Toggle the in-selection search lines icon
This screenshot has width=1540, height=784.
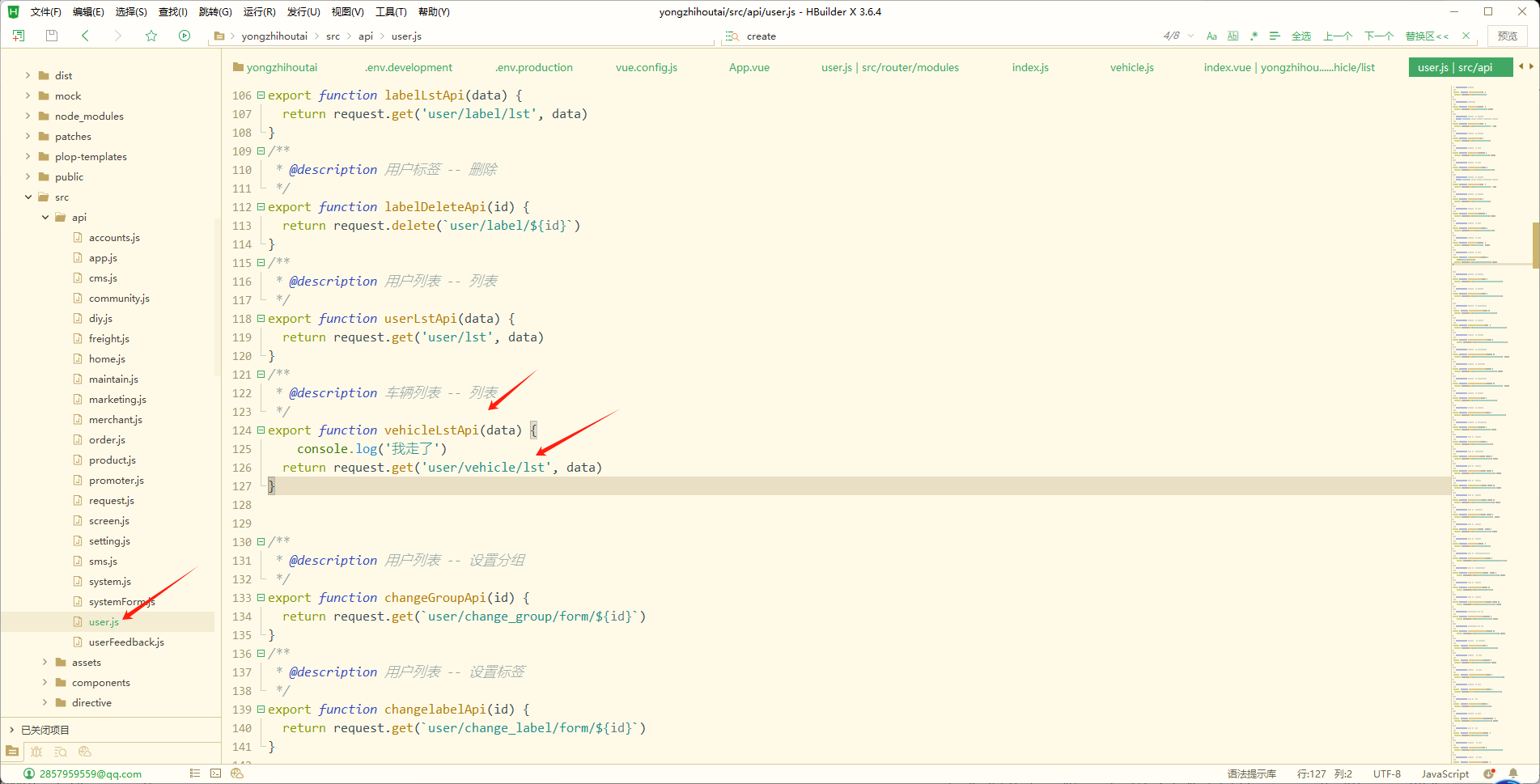click(1275, 36)
